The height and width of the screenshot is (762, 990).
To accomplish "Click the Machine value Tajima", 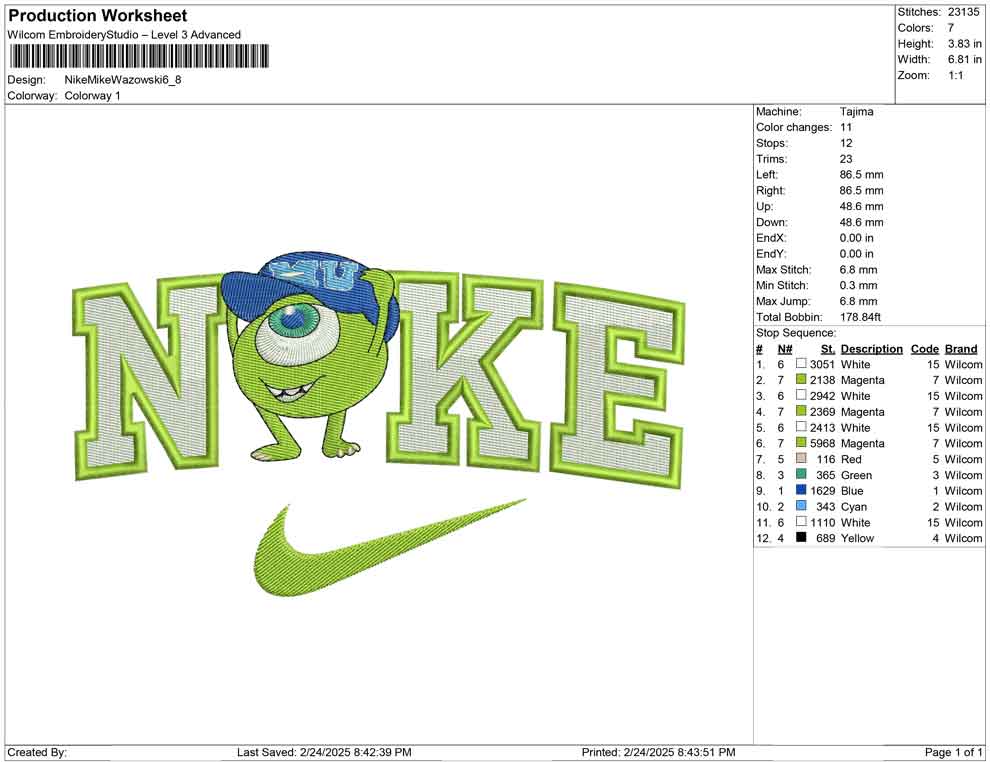I will click(x=856, y=112).
